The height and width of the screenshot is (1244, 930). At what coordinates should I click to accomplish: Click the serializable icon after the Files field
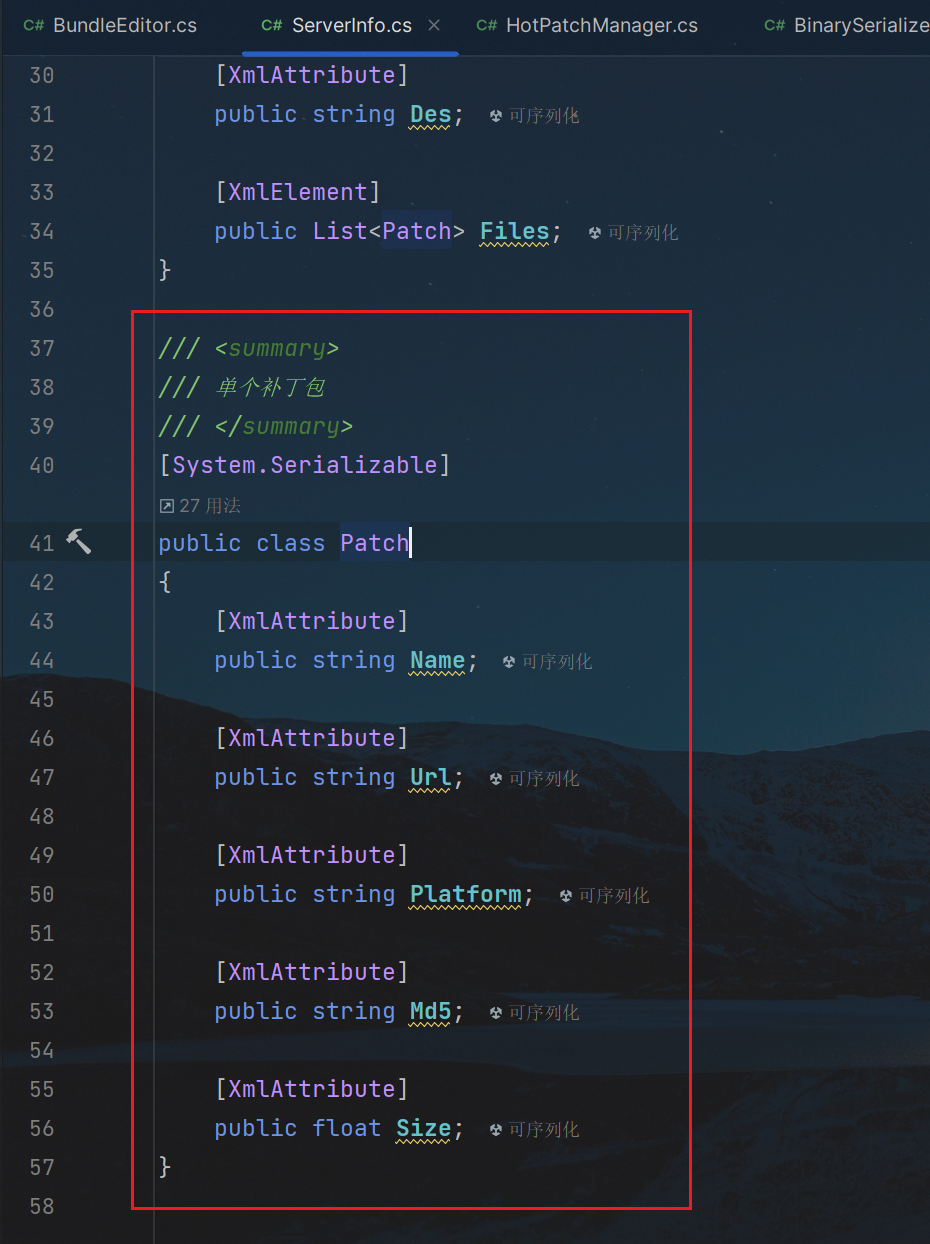pos(595,233)
